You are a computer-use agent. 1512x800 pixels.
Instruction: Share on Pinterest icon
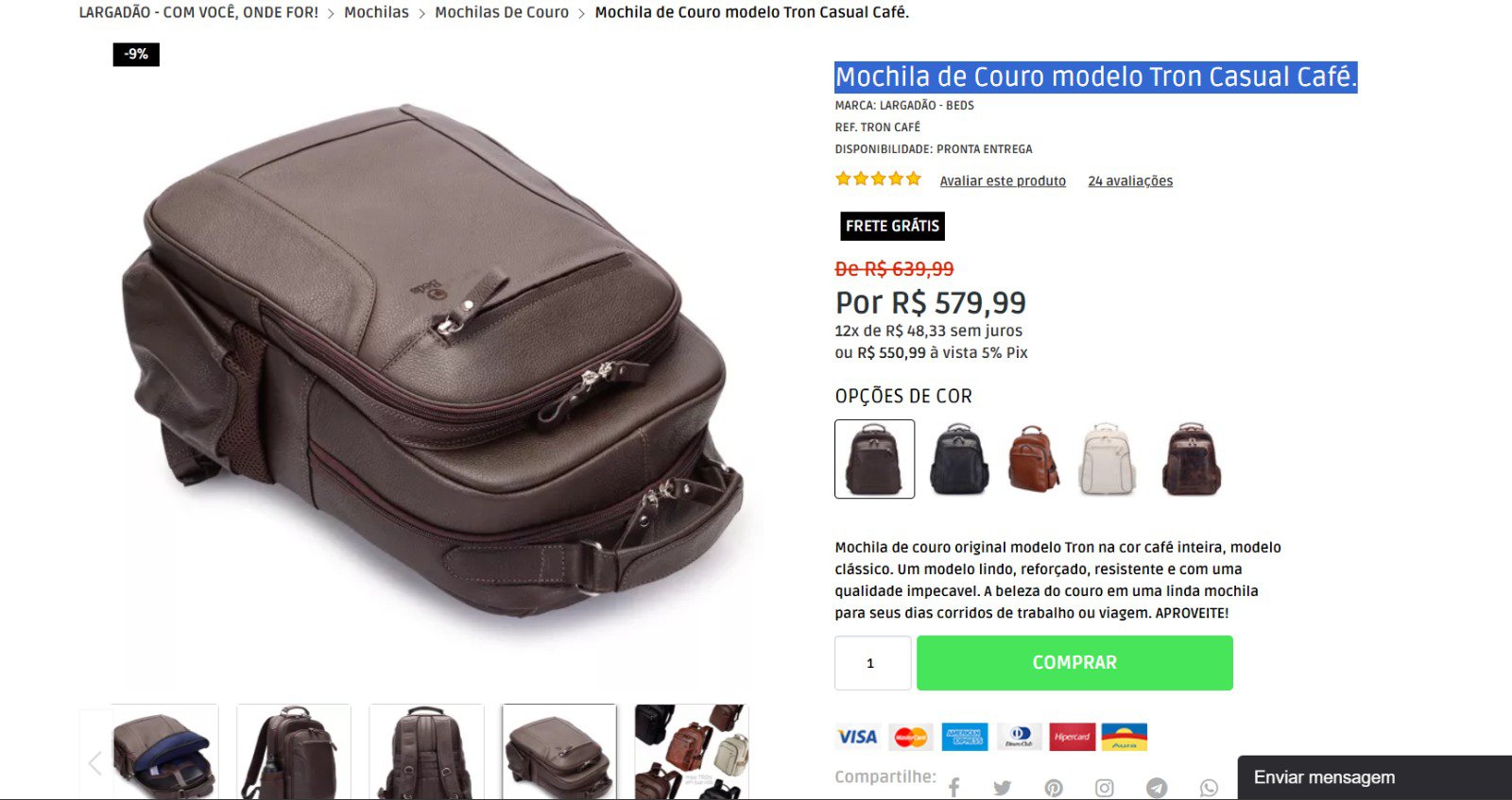[1054, 788]
